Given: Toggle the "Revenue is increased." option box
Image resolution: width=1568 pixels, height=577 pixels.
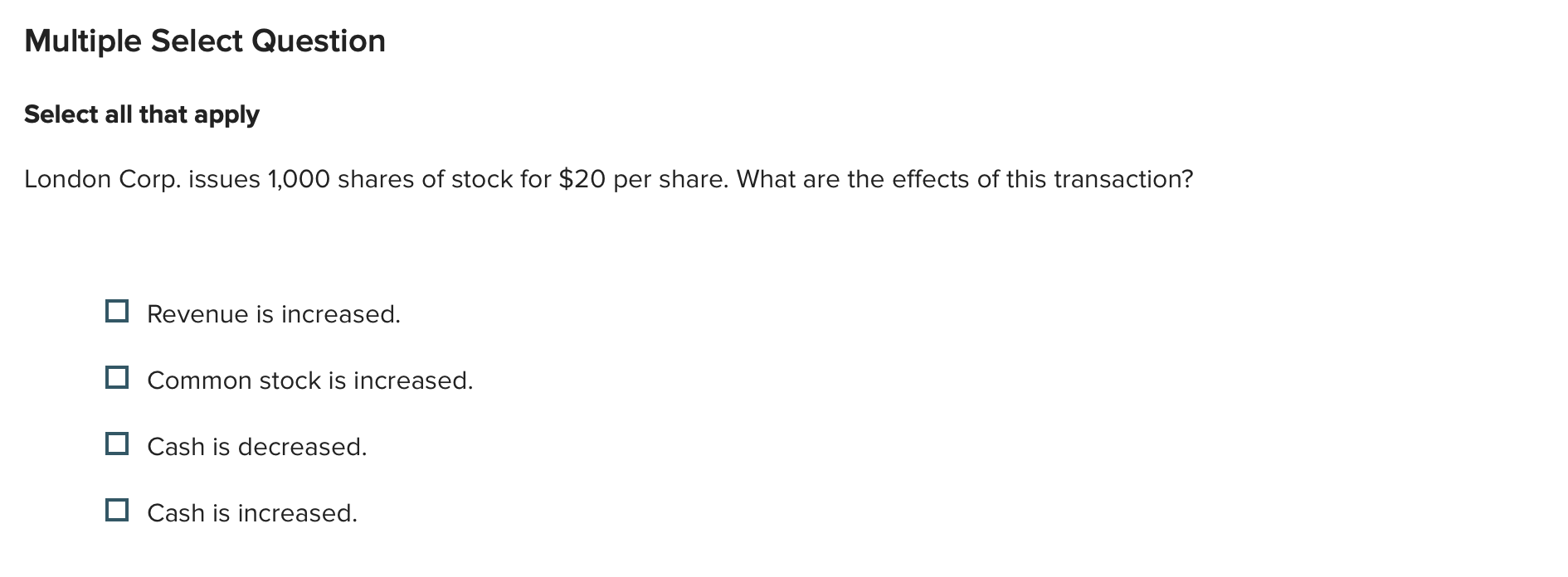Looking at the screenshot, I should tap(117, 310).
